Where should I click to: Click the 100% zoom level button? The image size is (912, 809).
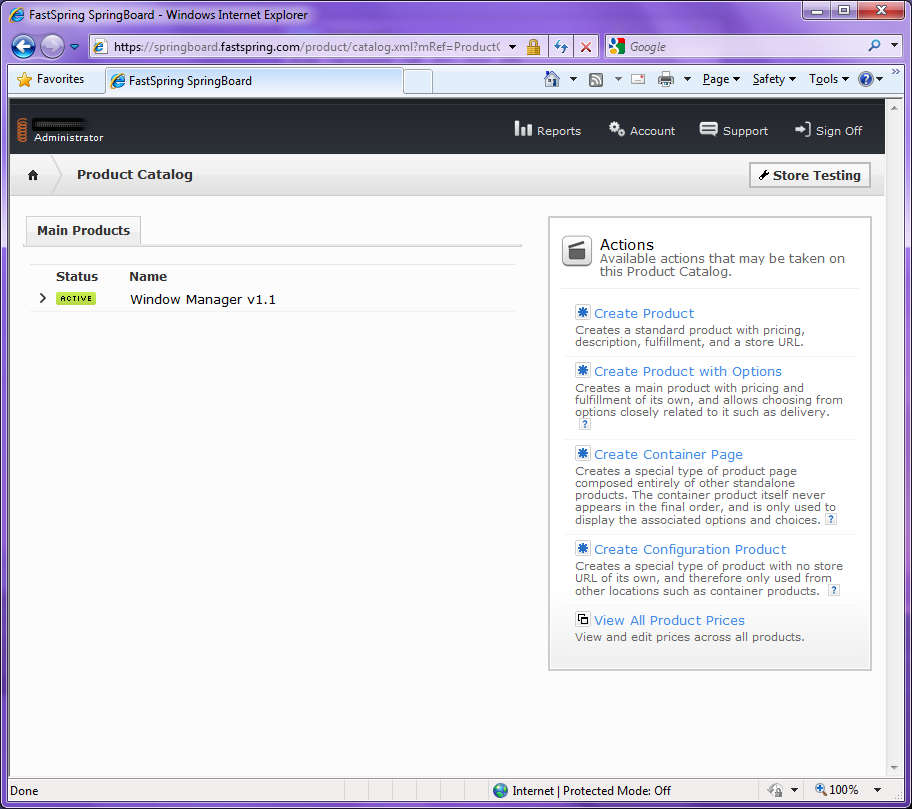pyautogui.click(x=836, y=790)
